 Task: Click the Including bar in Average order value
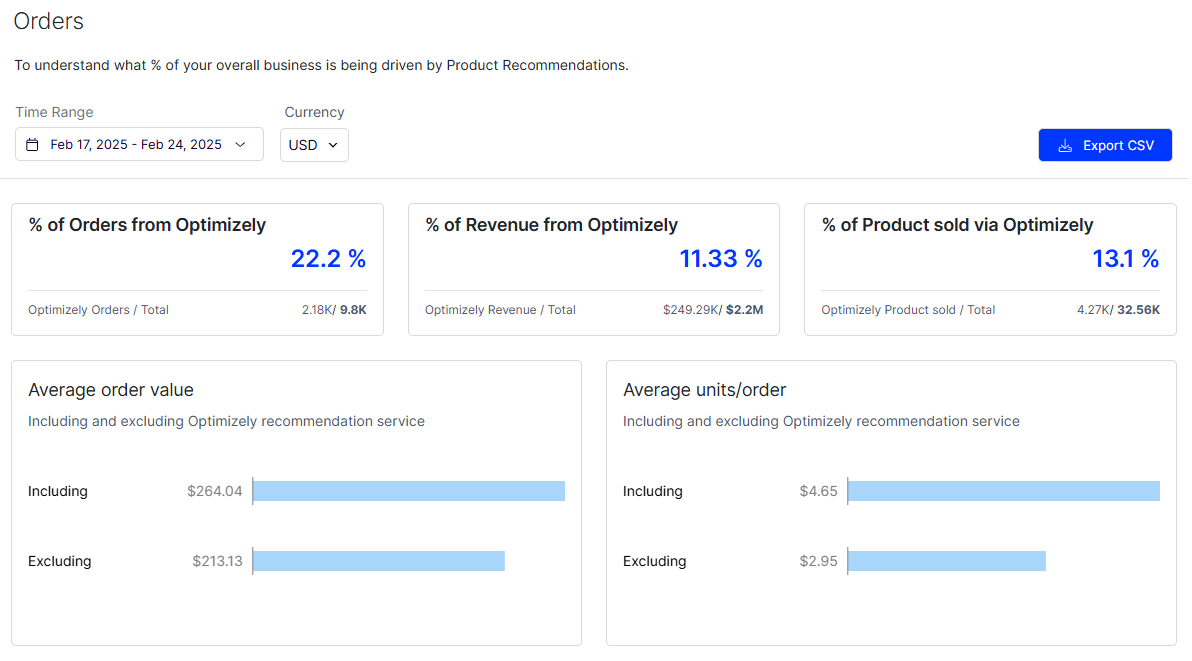tap(409, 491)
